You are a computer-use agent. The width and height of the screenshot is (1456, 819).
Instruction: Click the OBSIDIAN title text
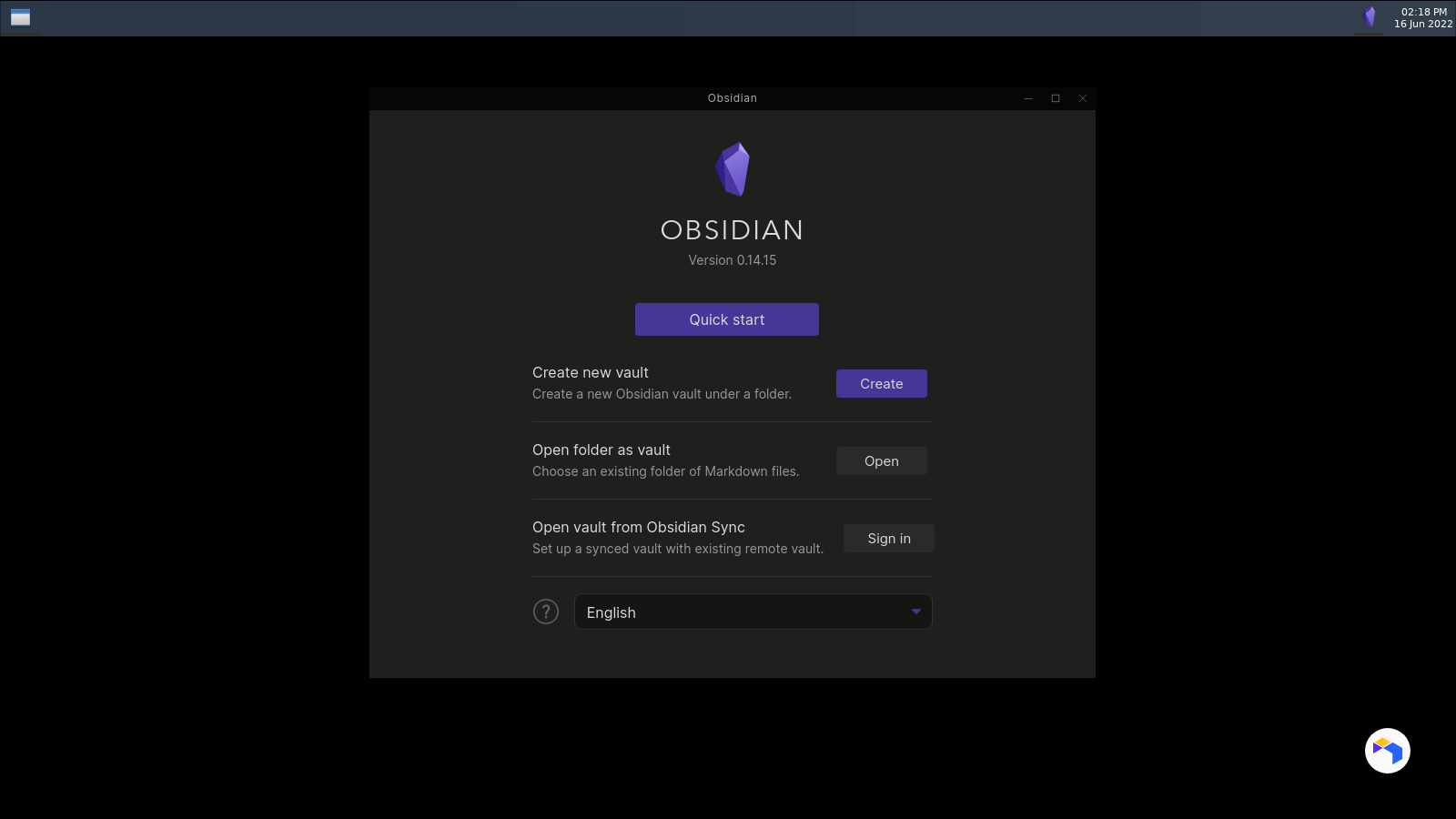(733, 230)
